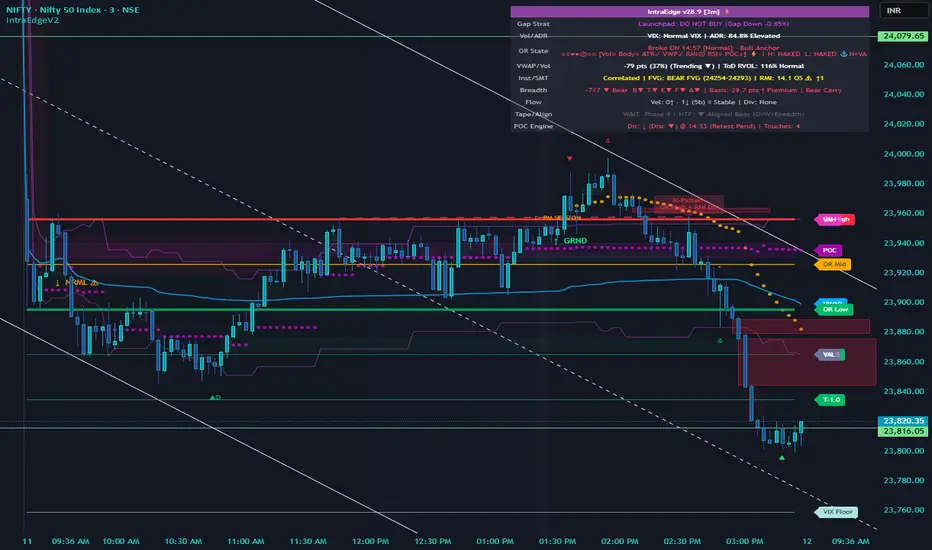
Task: Click the 23,960.00 price axis tick
Action: point(903,213)
